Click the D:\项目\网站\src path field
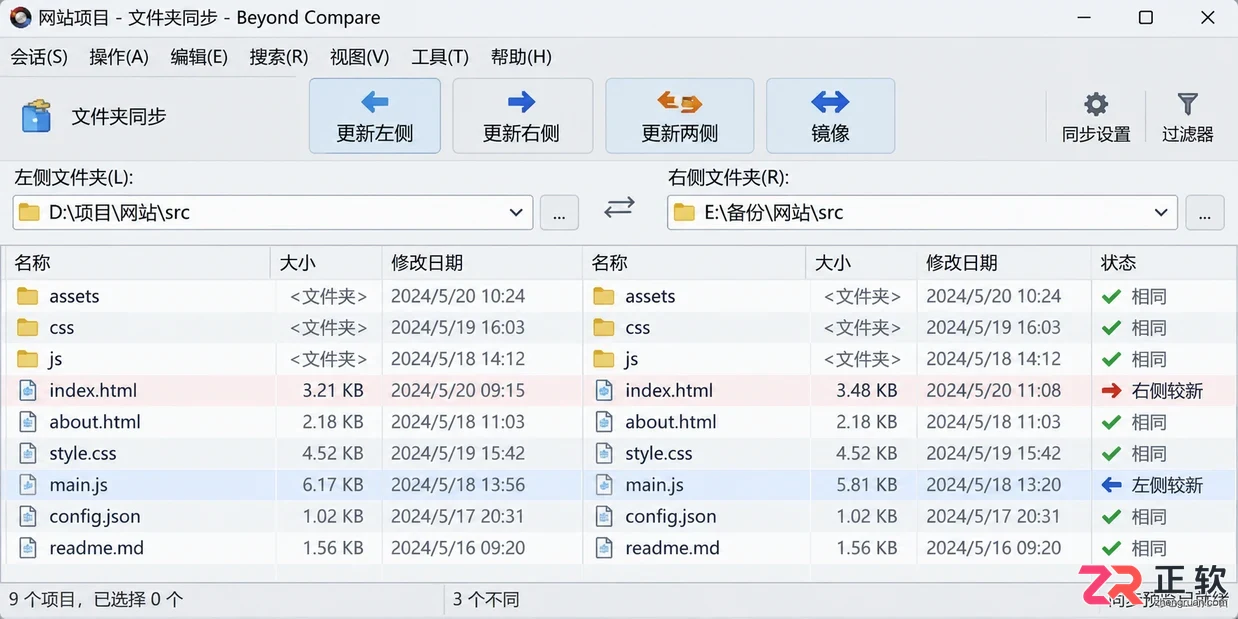Screen dimensions: 1238x619 point(273,212)
